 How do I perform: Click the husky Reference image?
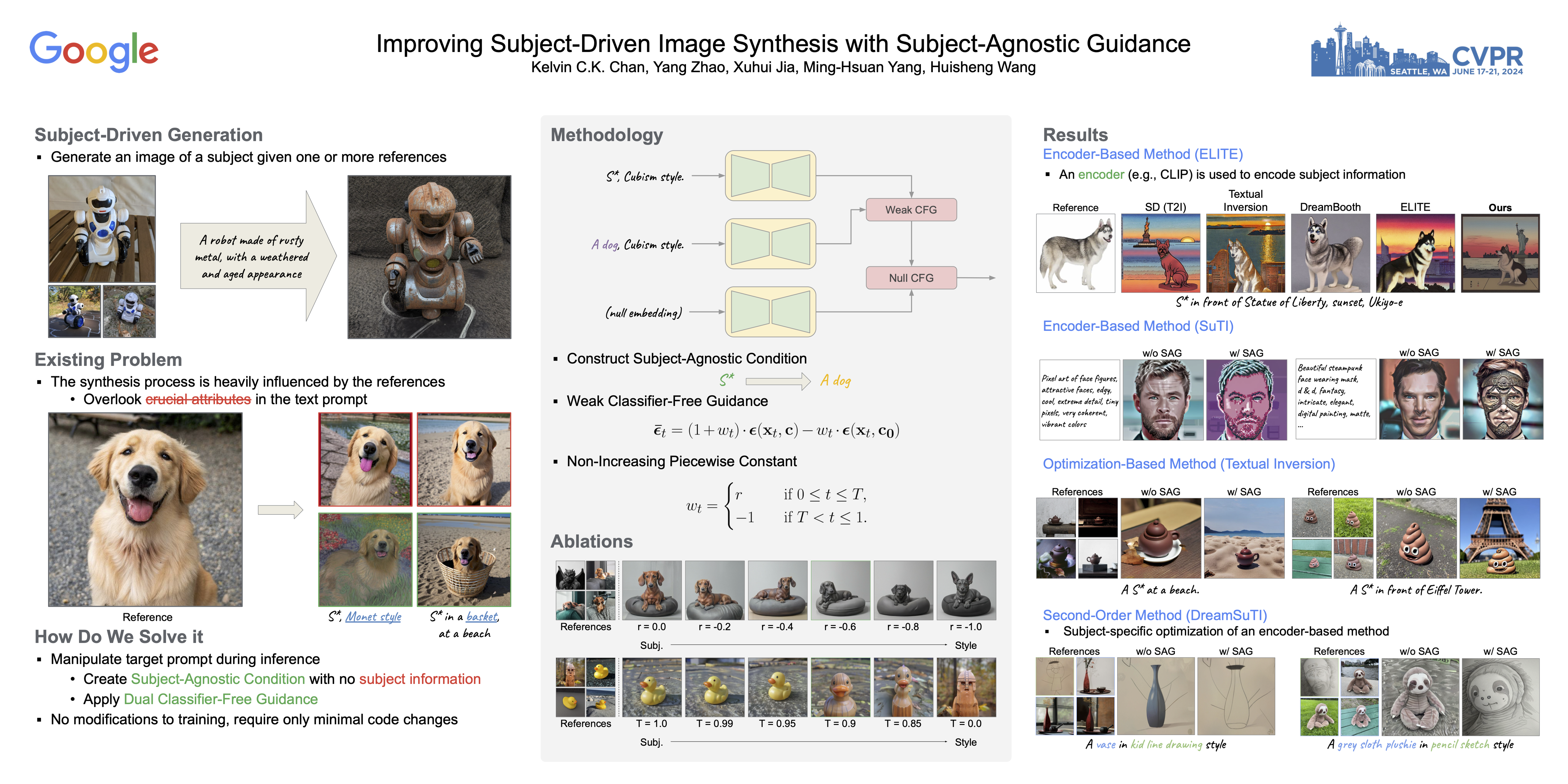(x=1075, y=253)
